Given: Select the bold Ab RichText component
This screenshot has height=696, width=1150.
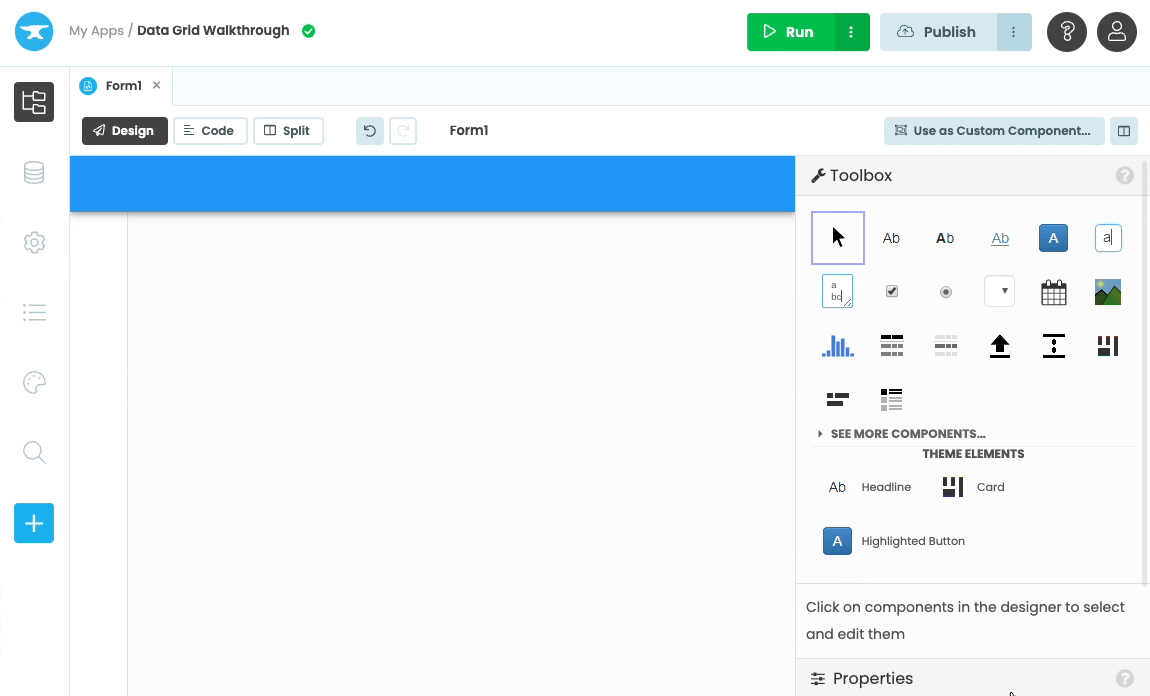Looking at the screenshot, I should (x=945, y=238).
